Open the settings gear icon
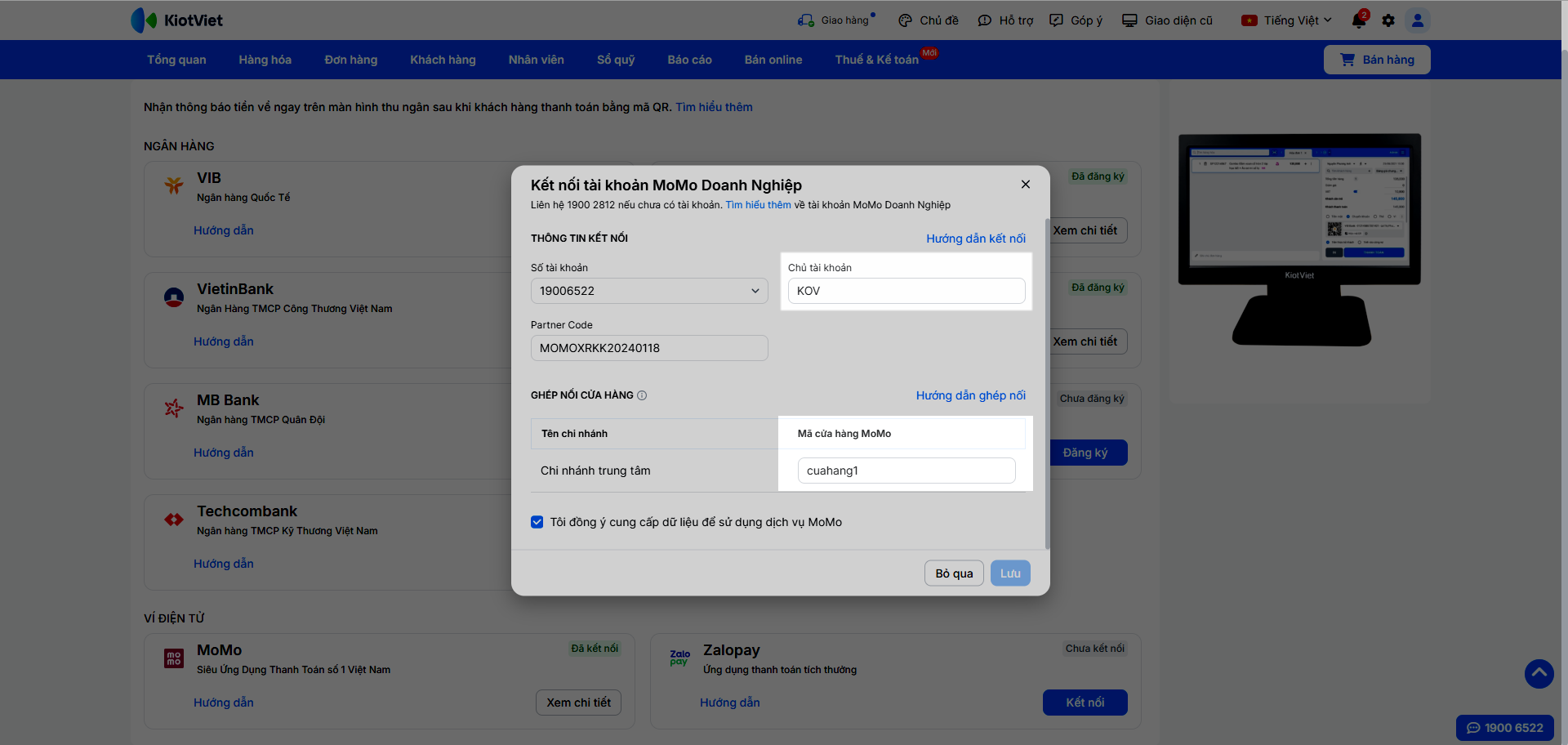 pyautogui.click(x=1388, y=20)
